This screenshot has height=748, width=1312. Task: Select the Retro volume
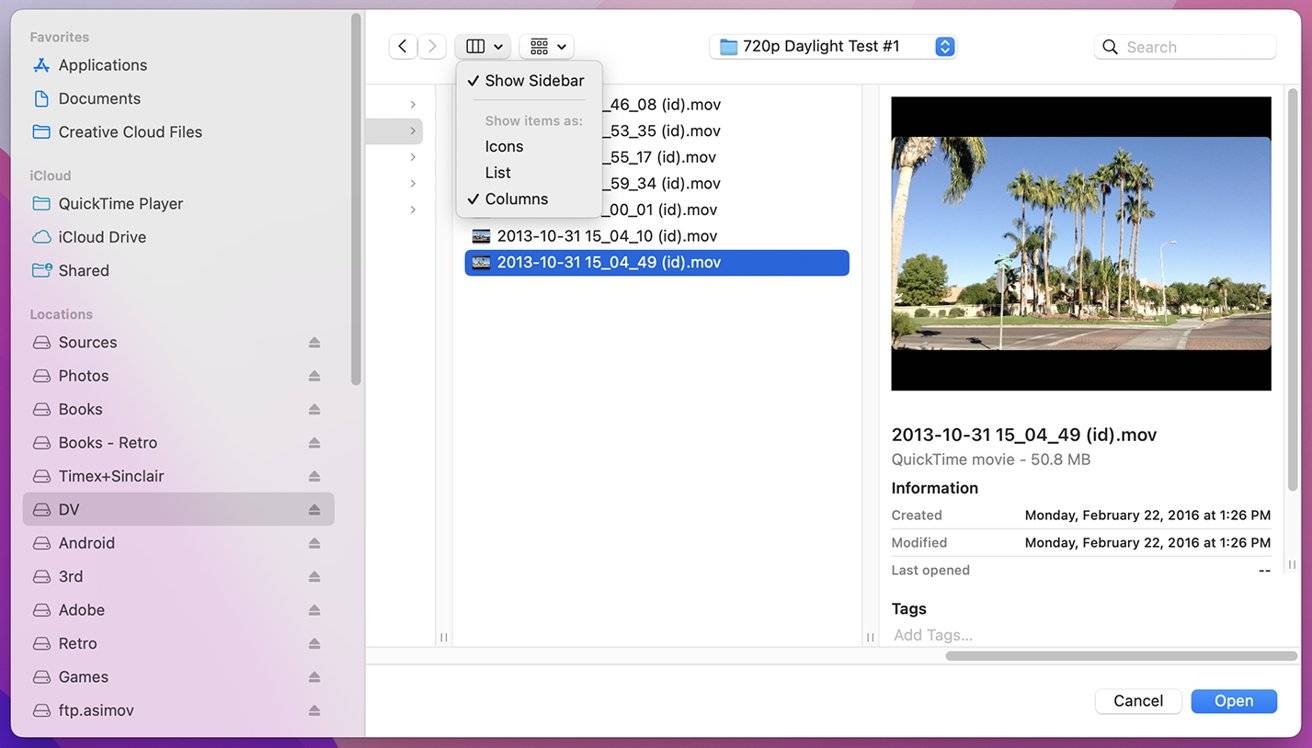[x=179, y=643]
